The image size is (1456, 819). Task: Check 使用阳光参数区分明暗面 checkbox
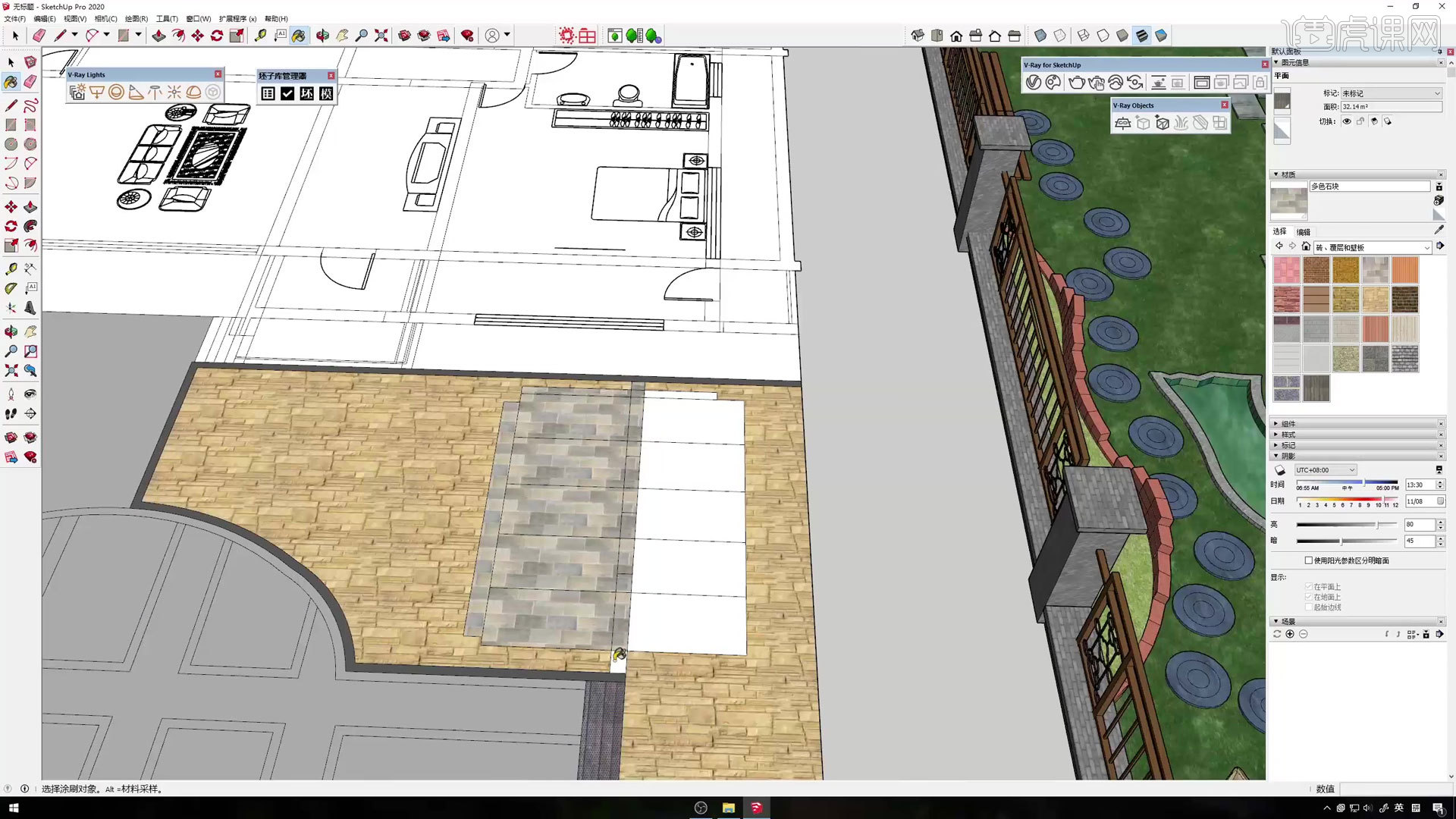[1308, 560]
